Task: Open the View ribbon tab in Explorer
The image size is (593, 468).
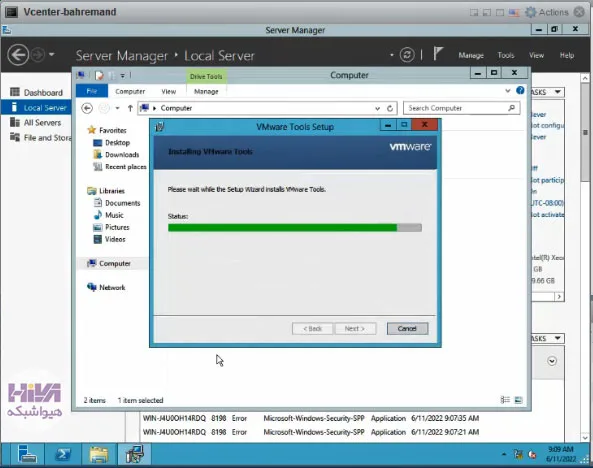Action: pyautogui.click(x=169, y=91)
